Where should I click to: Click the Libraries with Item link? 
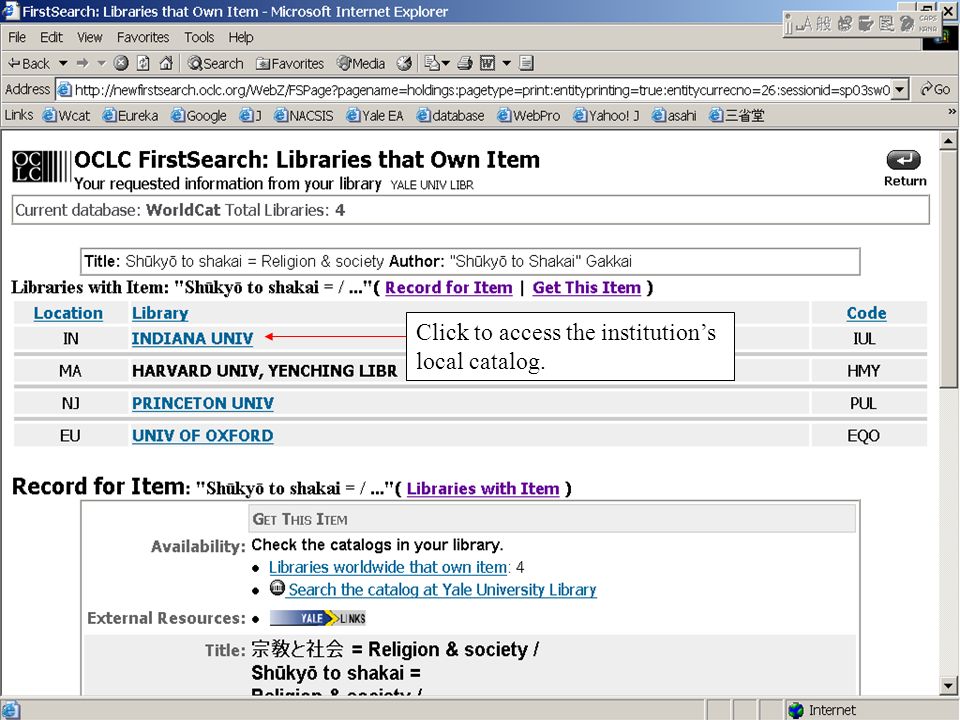coord(483,489)
